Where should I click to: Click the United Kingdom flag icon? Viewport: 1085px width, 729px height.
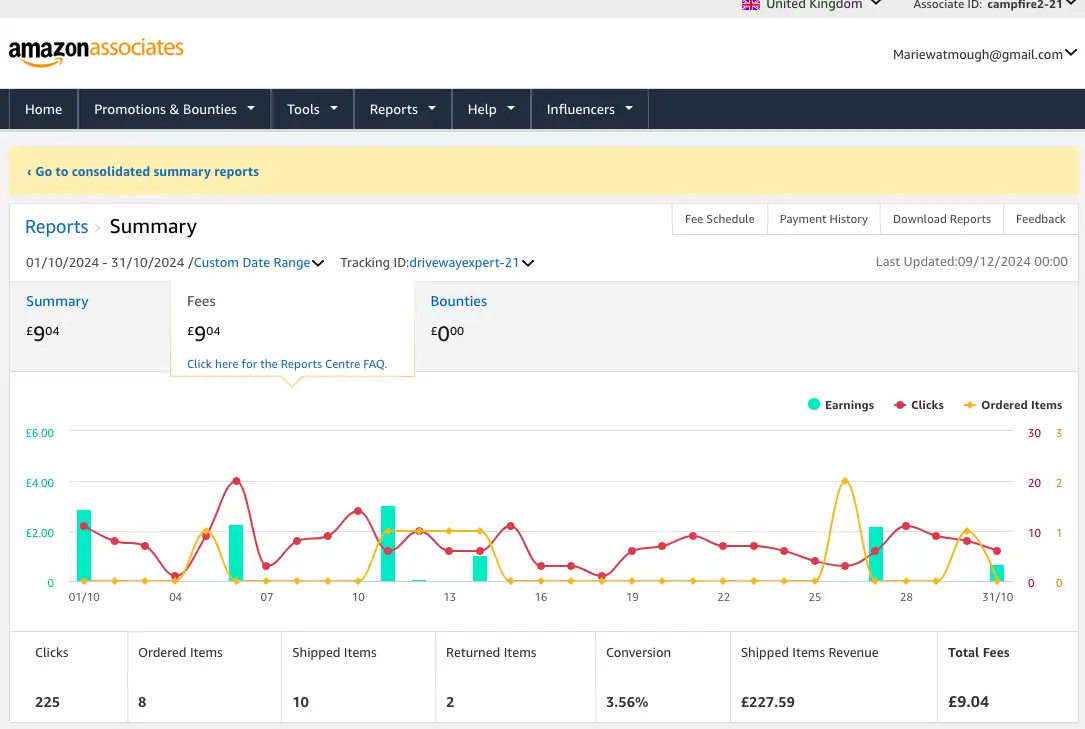pyautogui.click(x=751, y=5)
